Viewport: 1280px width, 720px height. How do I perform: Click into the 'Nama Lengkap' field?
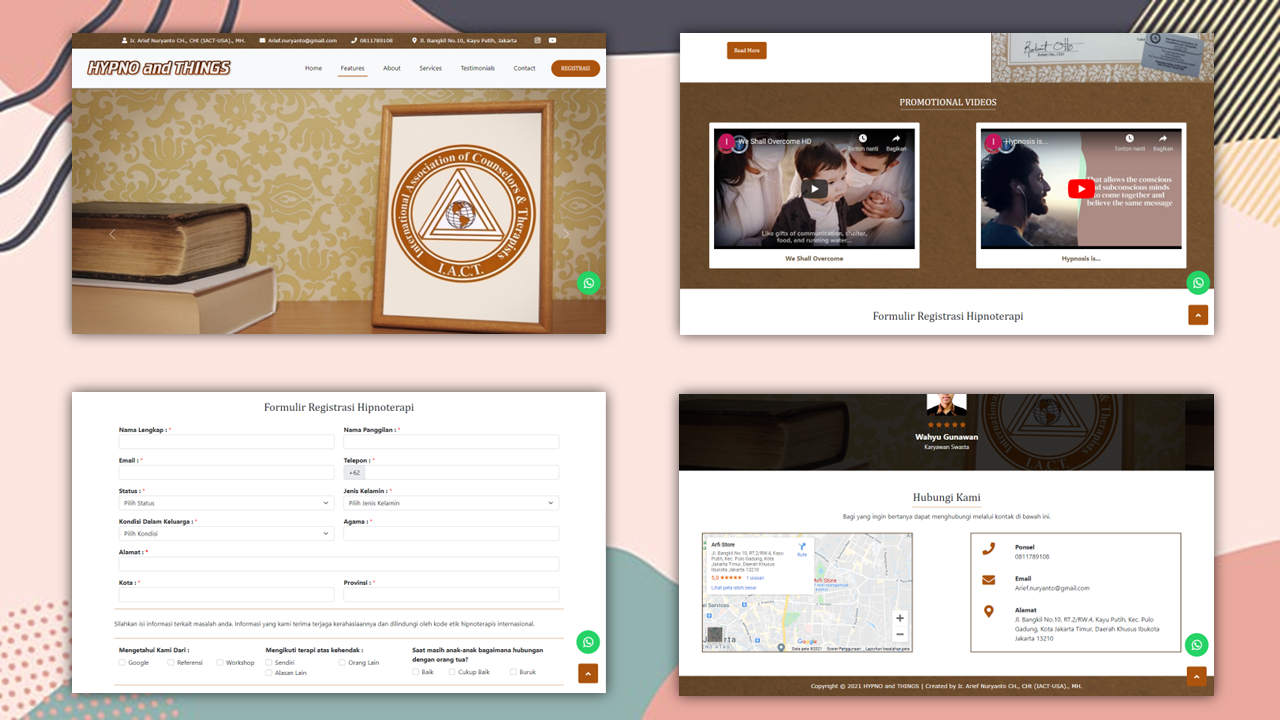[226, 442]
